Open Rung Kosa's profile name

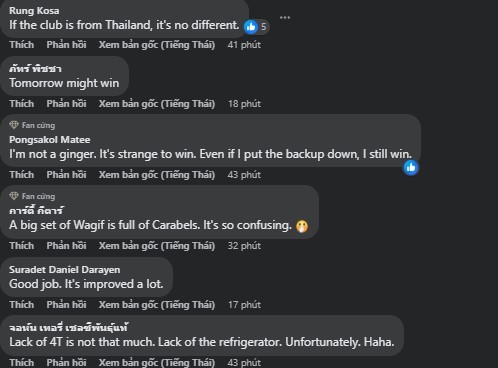(x=34, y=11)
